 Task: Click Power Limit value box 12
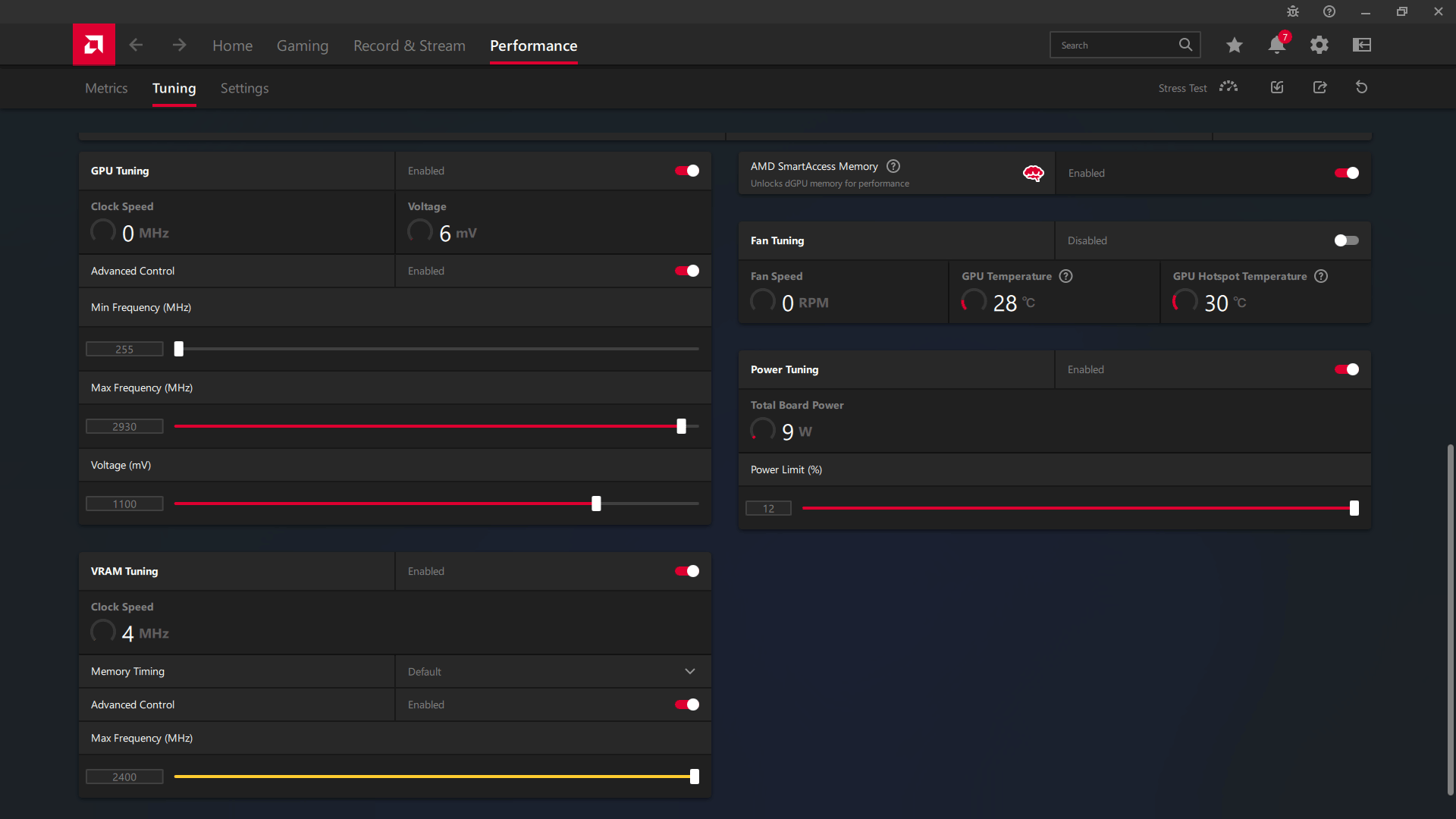point(768,508)
